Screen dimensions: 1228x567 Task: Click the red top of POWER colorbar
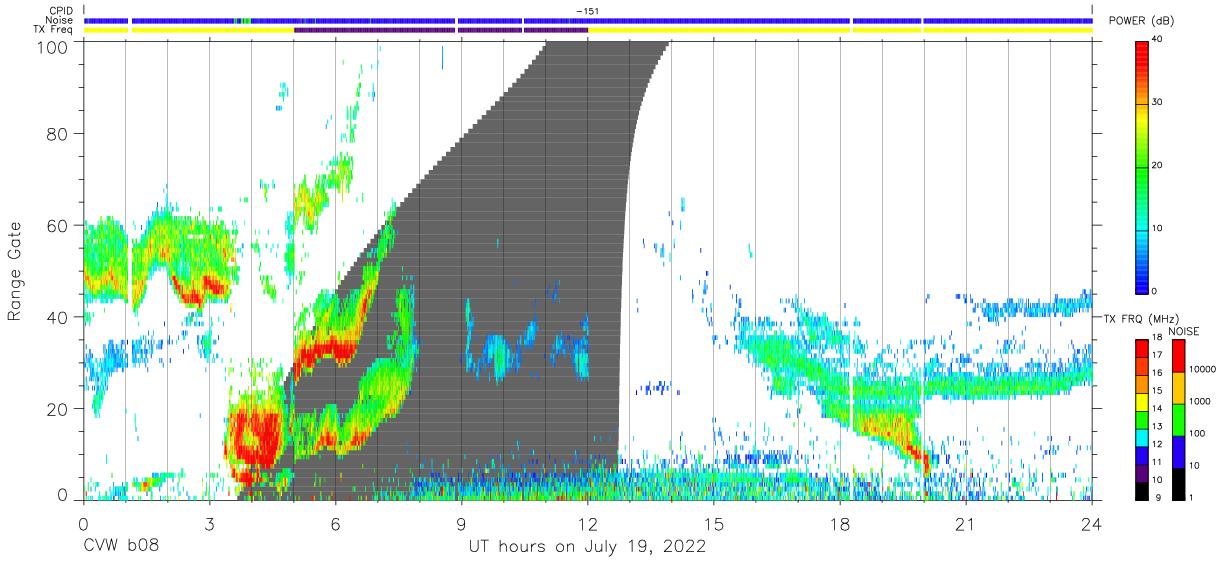[1142, 55]
